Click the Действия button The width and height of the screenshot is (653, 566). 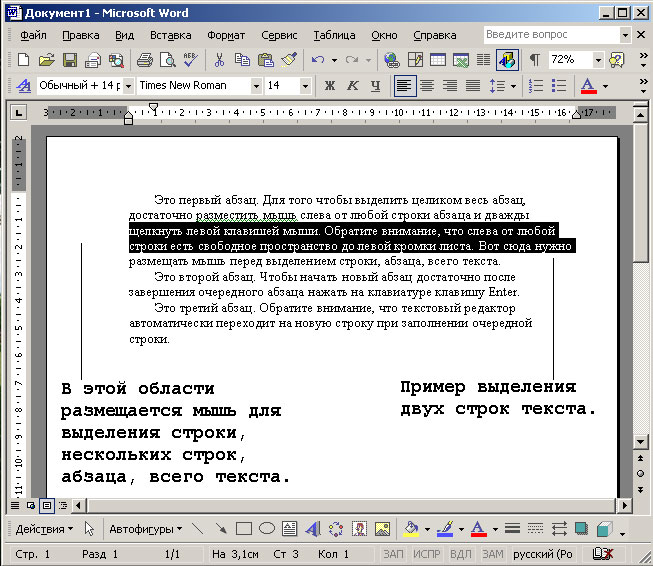coord(44,528)
